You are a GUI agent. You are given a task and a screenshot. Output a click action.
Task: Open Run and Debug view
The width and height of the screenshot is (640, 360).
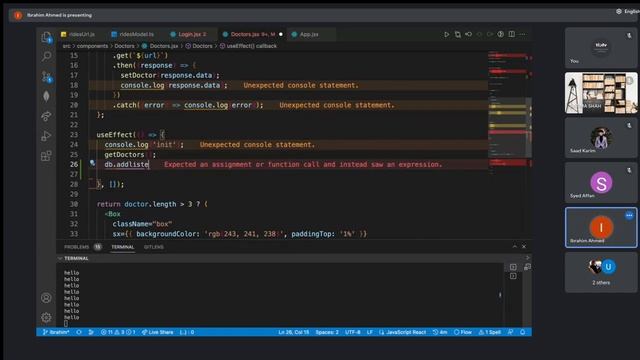pos(47,136)
